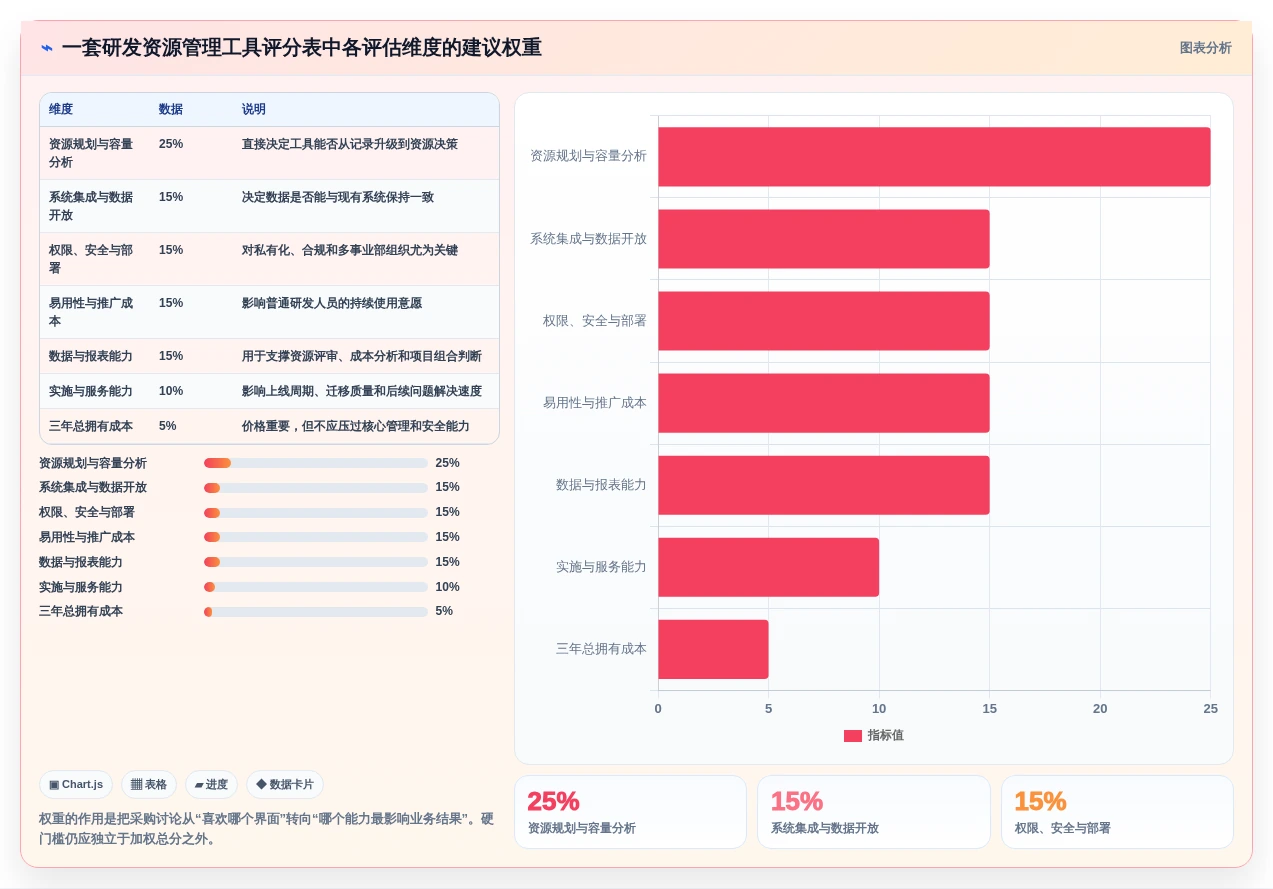Viewport: 1273px width, 889px height.
Task: Click the 5% value in the table
Action: pos(168,426)
